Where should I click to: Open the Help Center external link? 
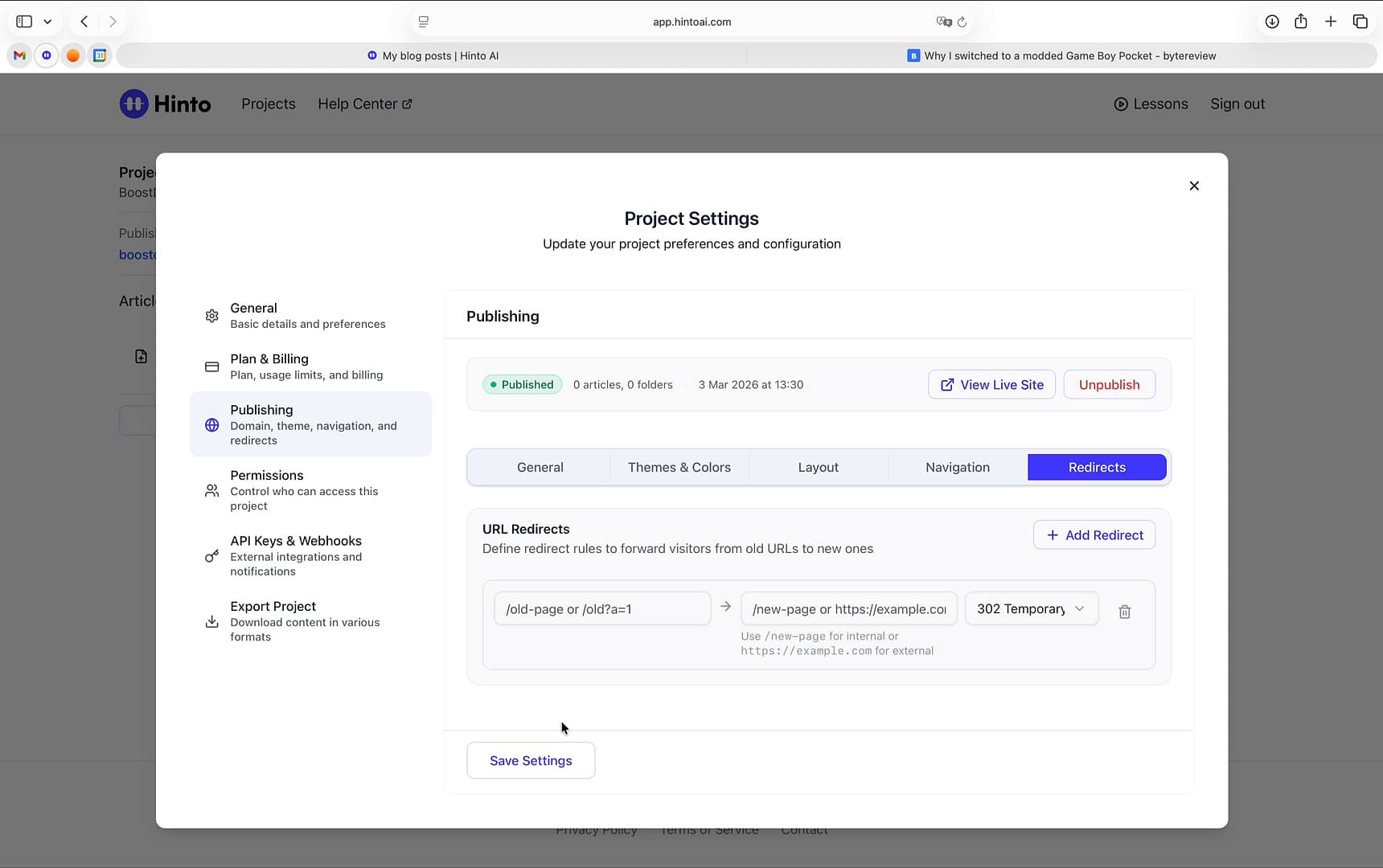365,104
